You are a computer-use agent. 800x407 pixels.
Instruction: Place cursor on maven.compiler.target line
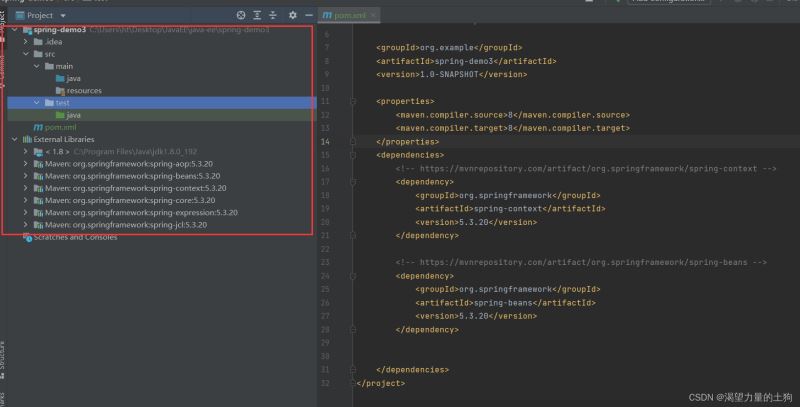[x=513, y=129]
